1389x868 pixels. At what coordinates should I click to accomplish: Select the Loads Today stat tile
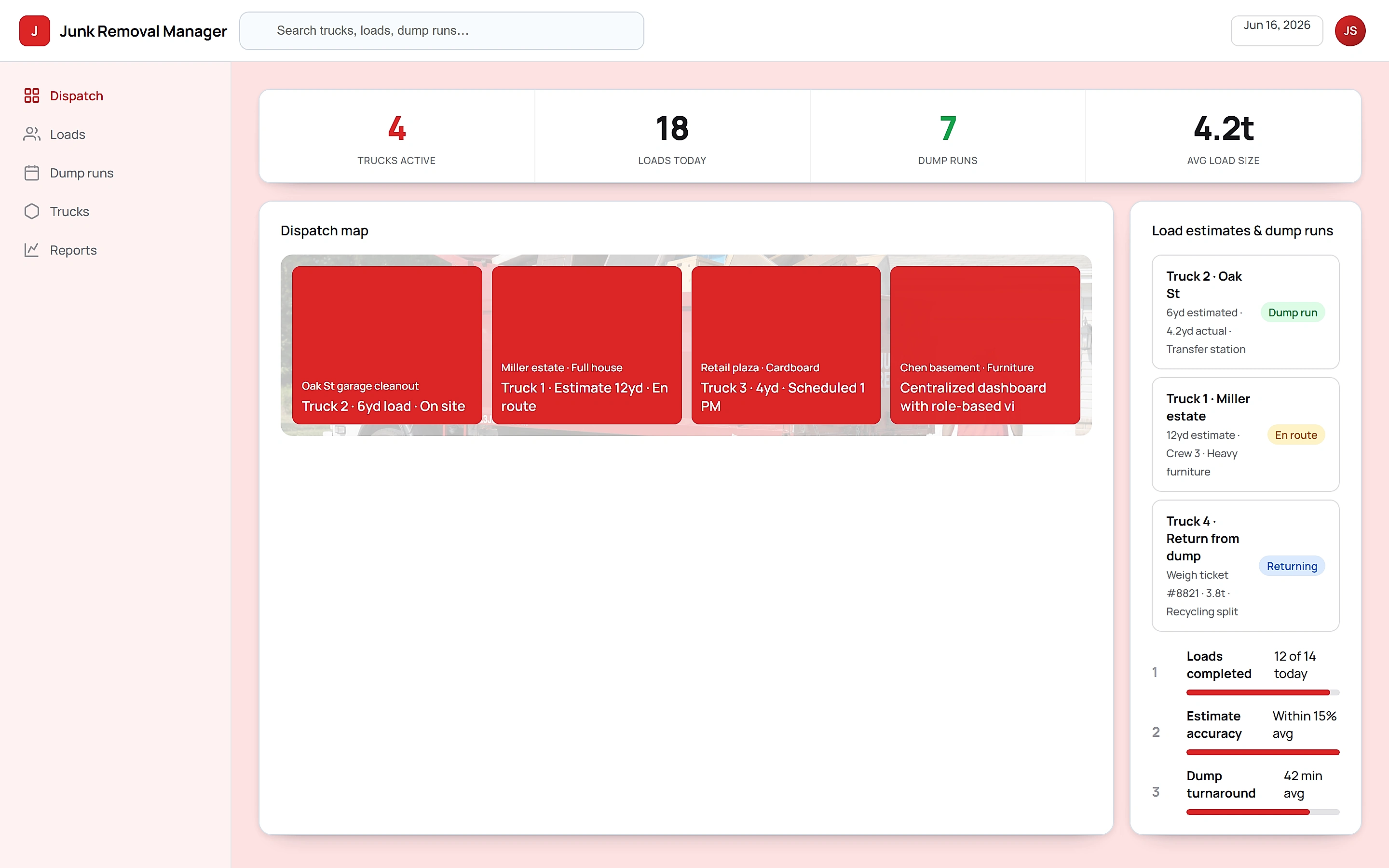pyautogui.click(x=672, y=136)
